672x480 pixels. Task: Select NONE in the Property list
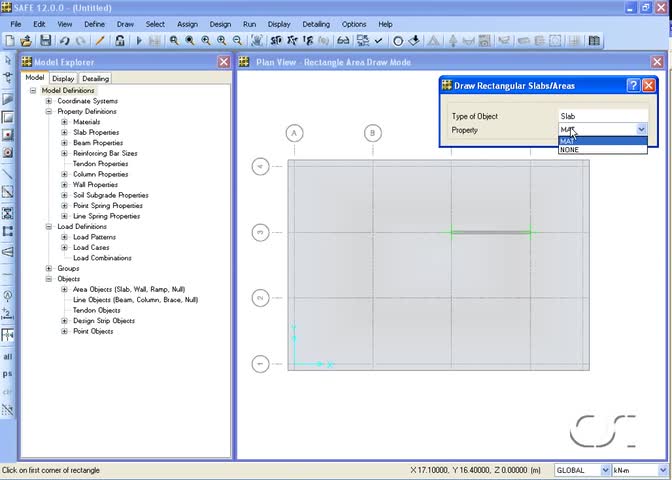tap(603, 150)
